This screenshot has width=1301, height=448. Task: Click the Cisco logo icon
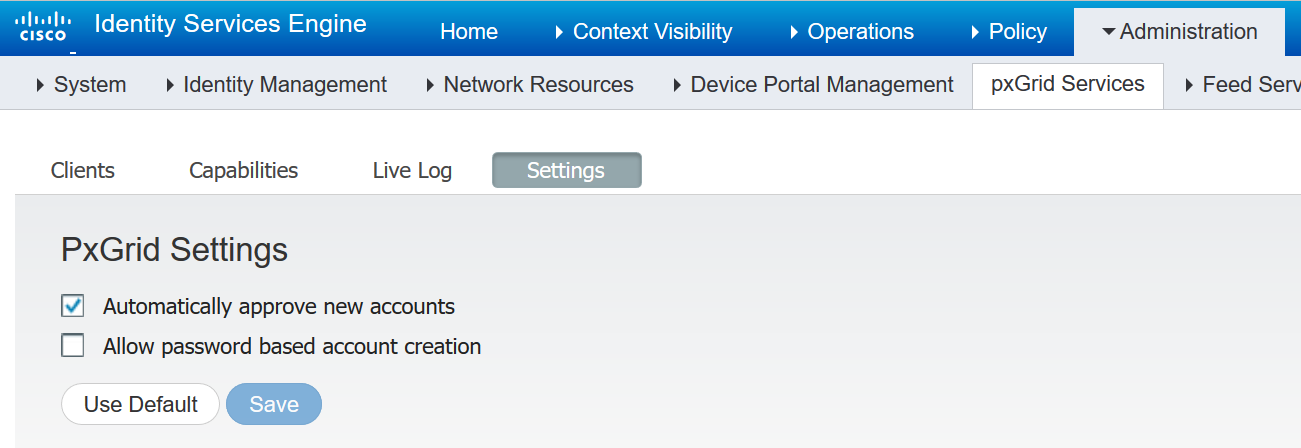click(42, 27)
